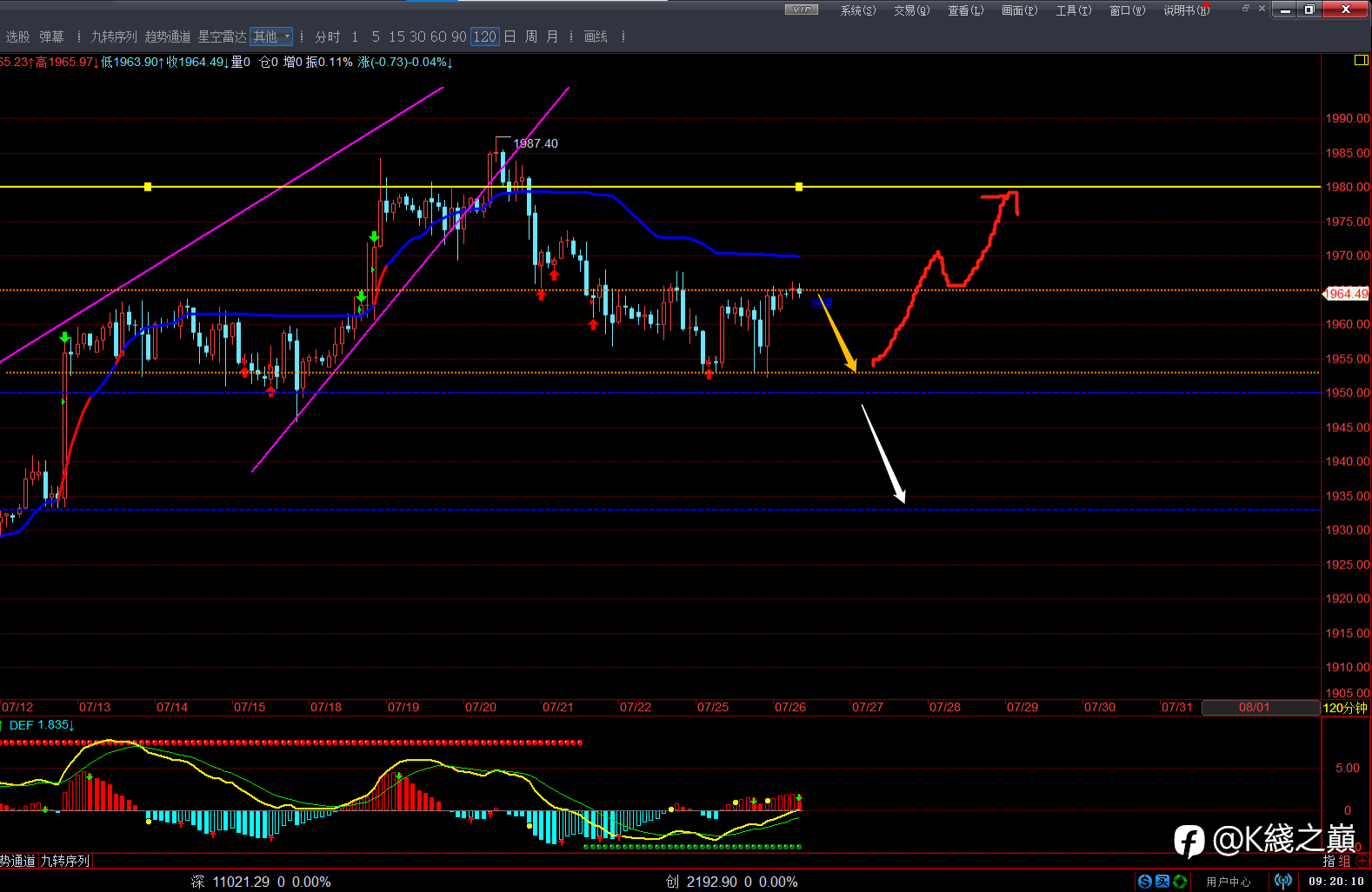The width and height of the screenshot is (1372, 892).
Task: Apply the 星空雷达 indicator
Action: [223, 37]
